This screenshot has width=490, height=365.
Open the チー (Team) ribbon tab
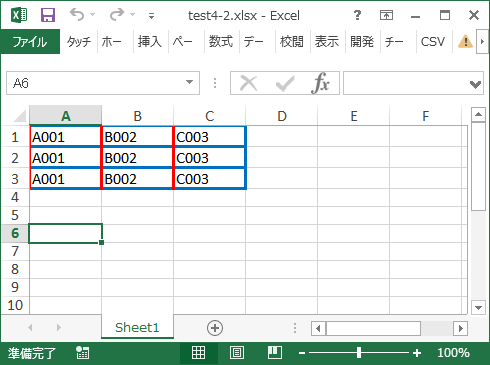pyautogui.click(x=394, y=42)
